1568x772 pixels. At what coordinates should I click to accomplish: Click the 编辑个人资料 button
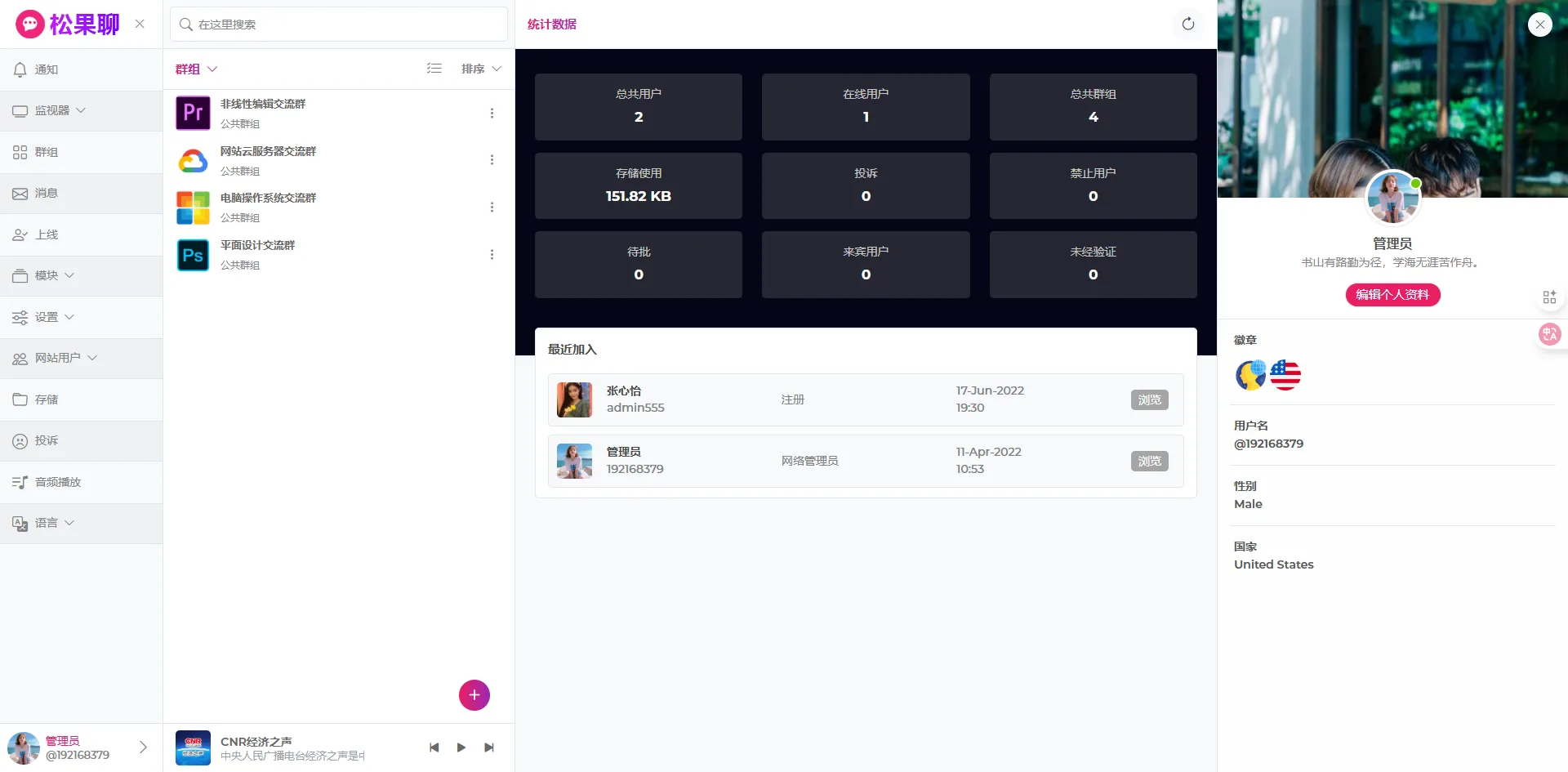(x=1392, y=295)
